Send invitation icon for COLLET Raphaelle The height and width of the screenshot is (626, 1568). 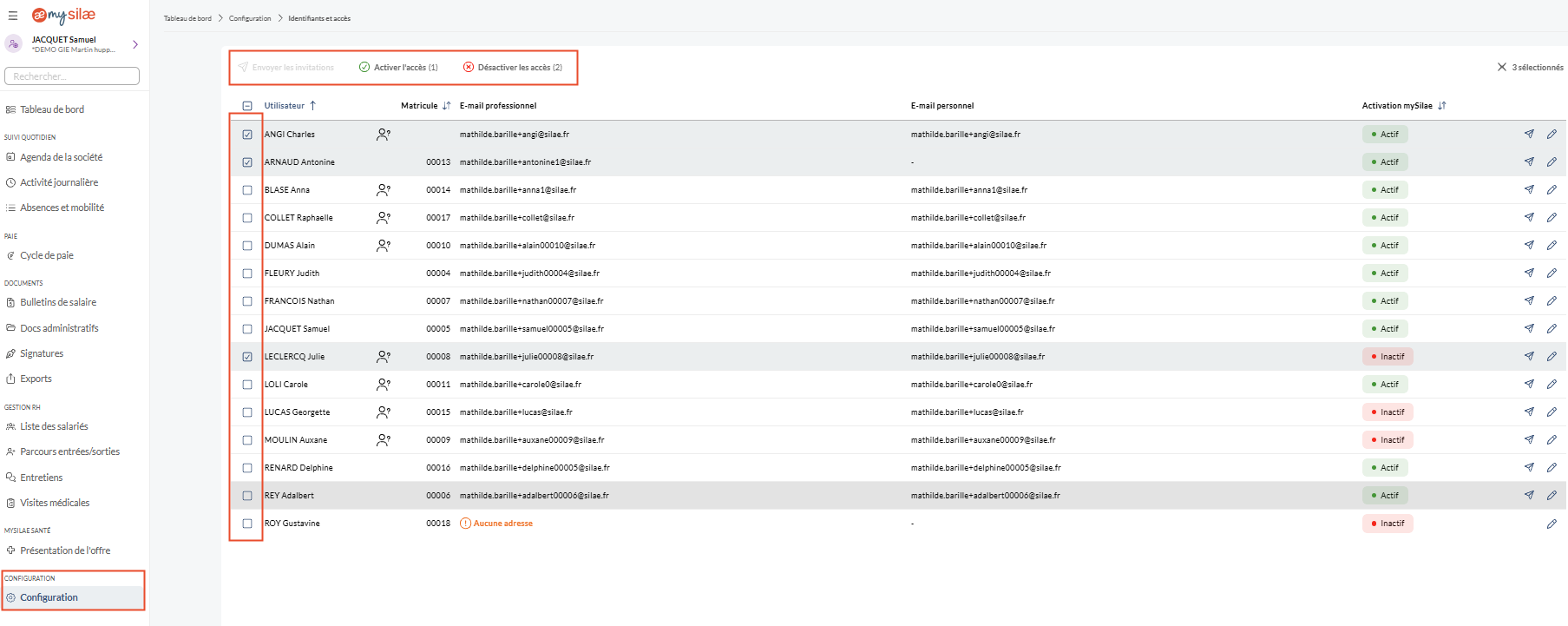1529,217
